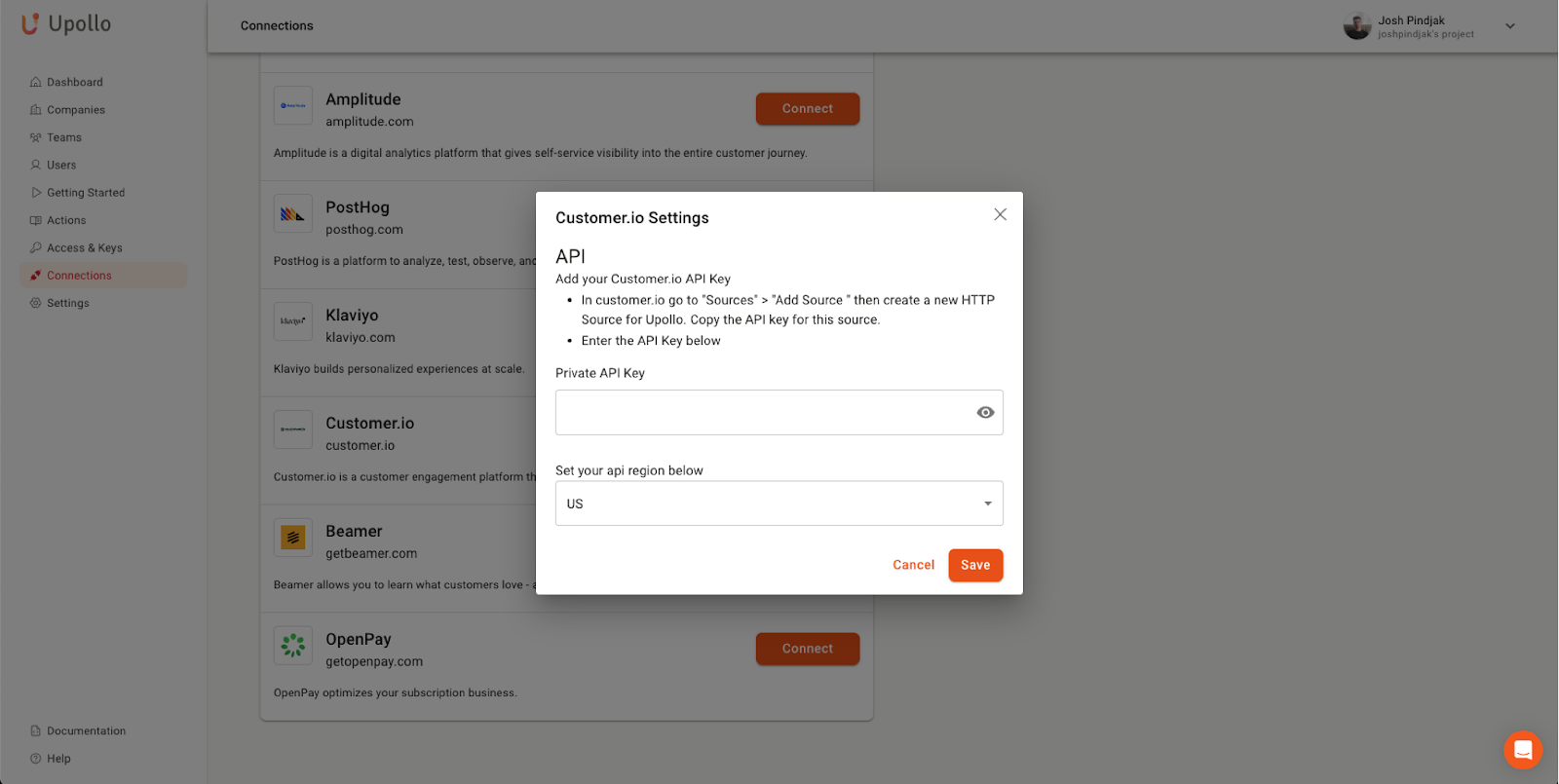
Task: Click the getopenpay.com text
Action: click(x=374, y=661)
